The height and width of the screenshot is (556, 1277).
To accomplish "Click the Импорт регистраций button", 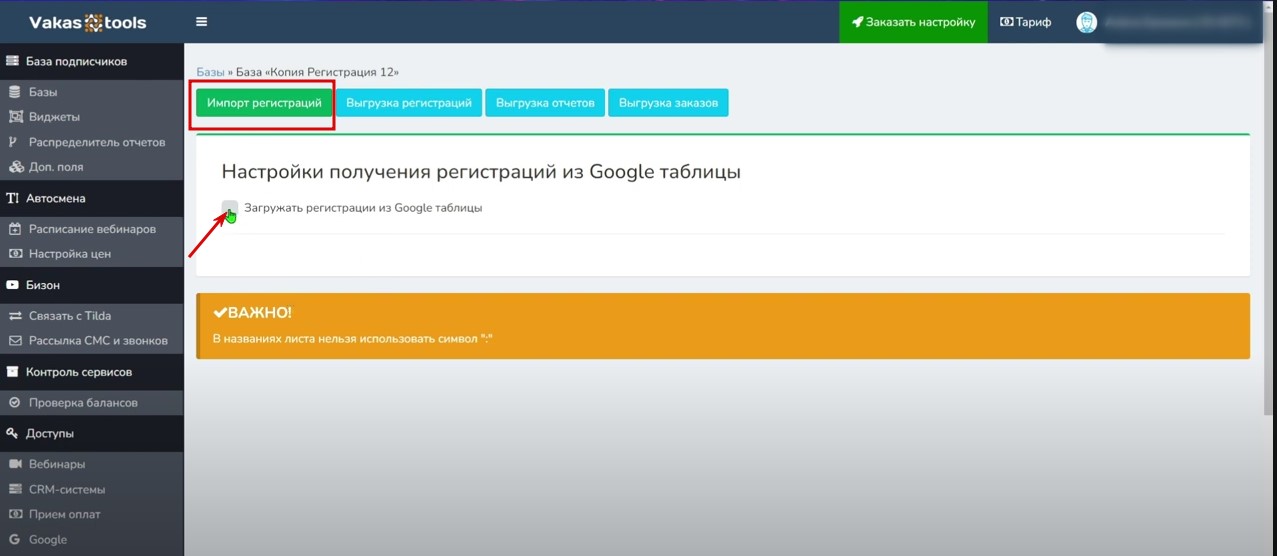I will tap(264, 103).
